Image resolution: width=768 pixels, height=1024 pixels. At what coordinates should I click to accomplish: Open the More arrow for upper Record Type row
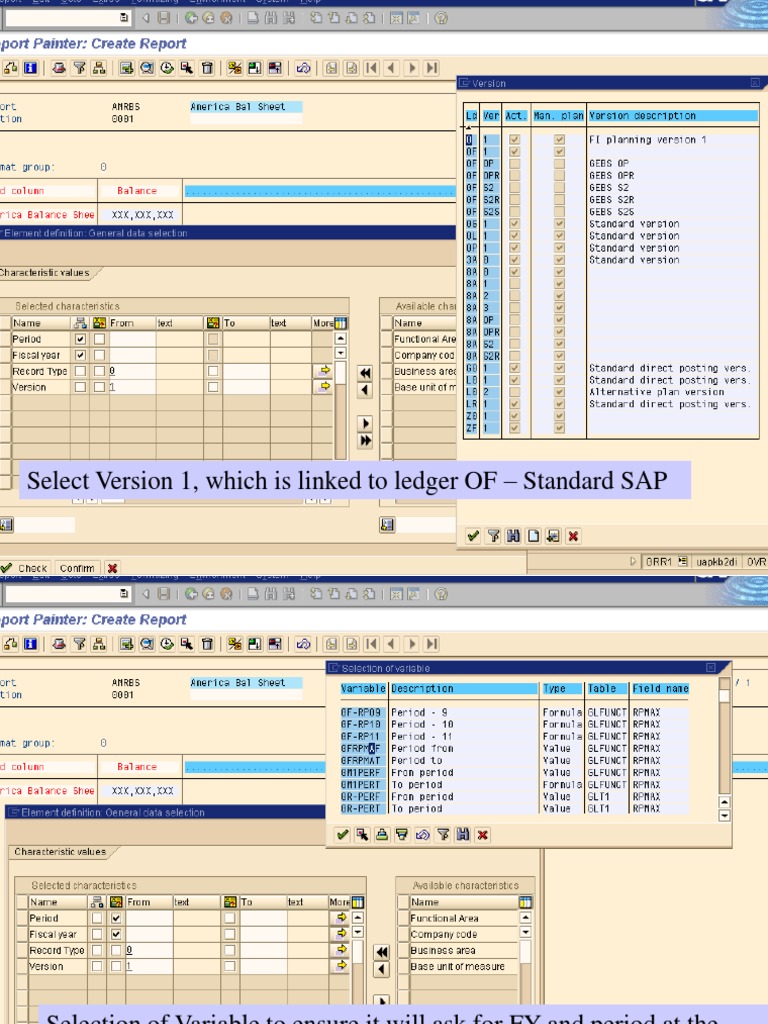pyautogui.click(x=323, y=371)
